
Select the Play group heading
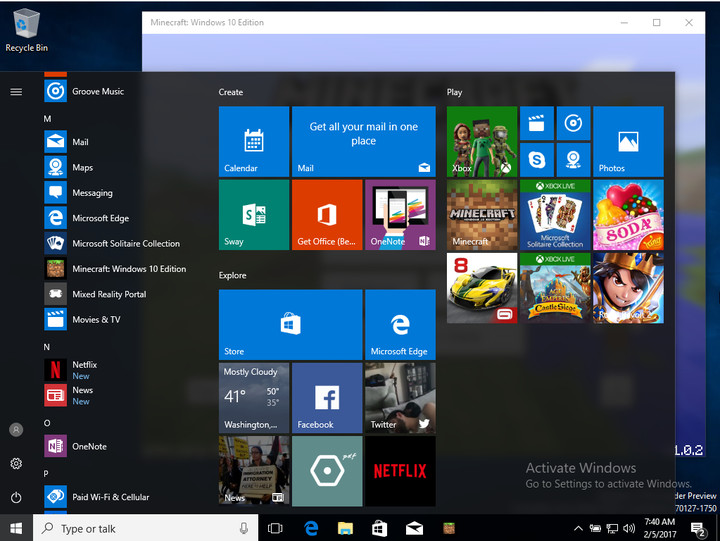point(454,92)
